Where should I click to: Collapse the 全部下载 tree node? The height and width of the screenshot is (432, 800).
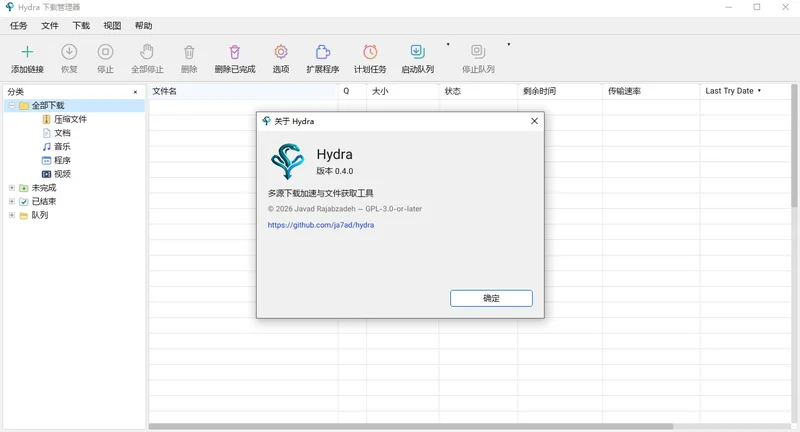(x=12, y=106)
